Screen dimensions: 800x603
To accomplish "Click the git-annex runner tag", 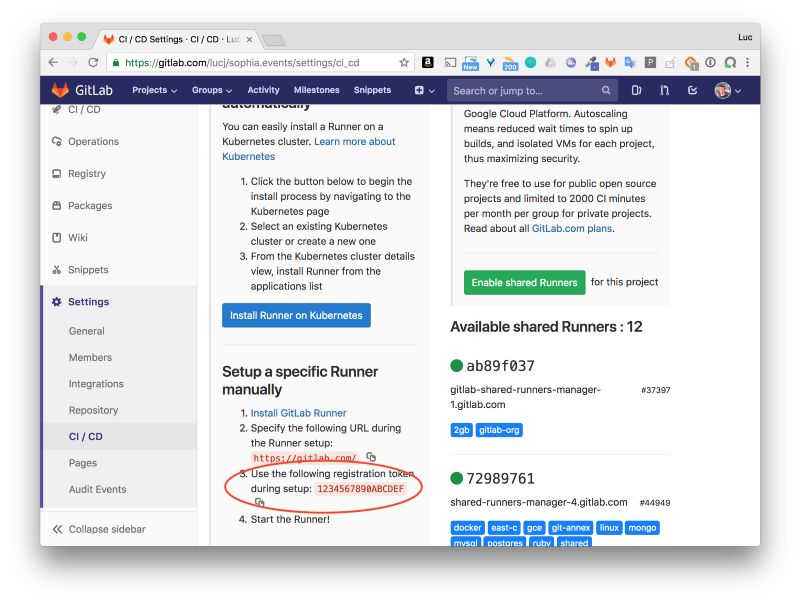I will tap(570, 527).
